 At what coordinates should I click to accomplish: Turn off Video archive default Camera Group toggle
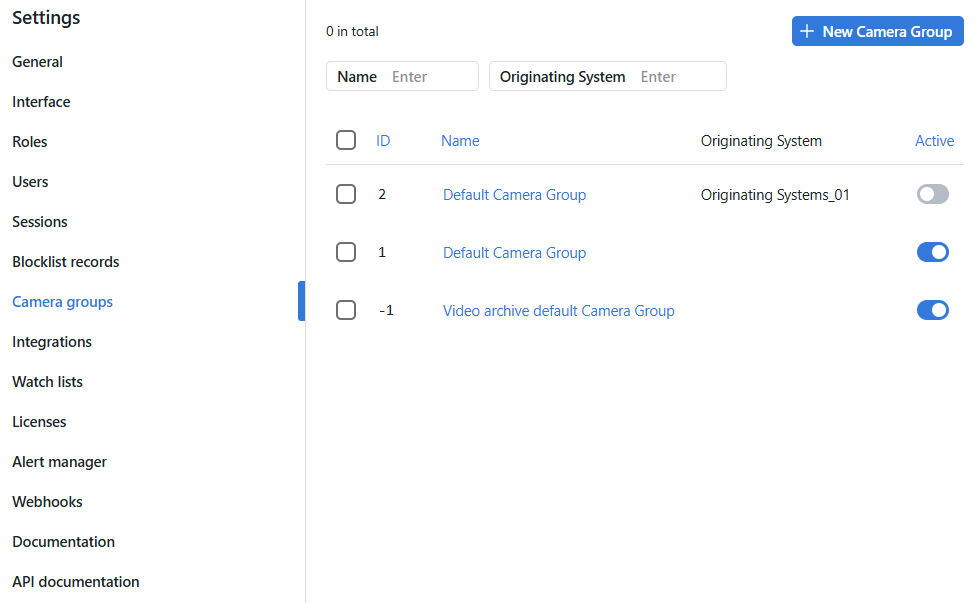pos(932,311)
